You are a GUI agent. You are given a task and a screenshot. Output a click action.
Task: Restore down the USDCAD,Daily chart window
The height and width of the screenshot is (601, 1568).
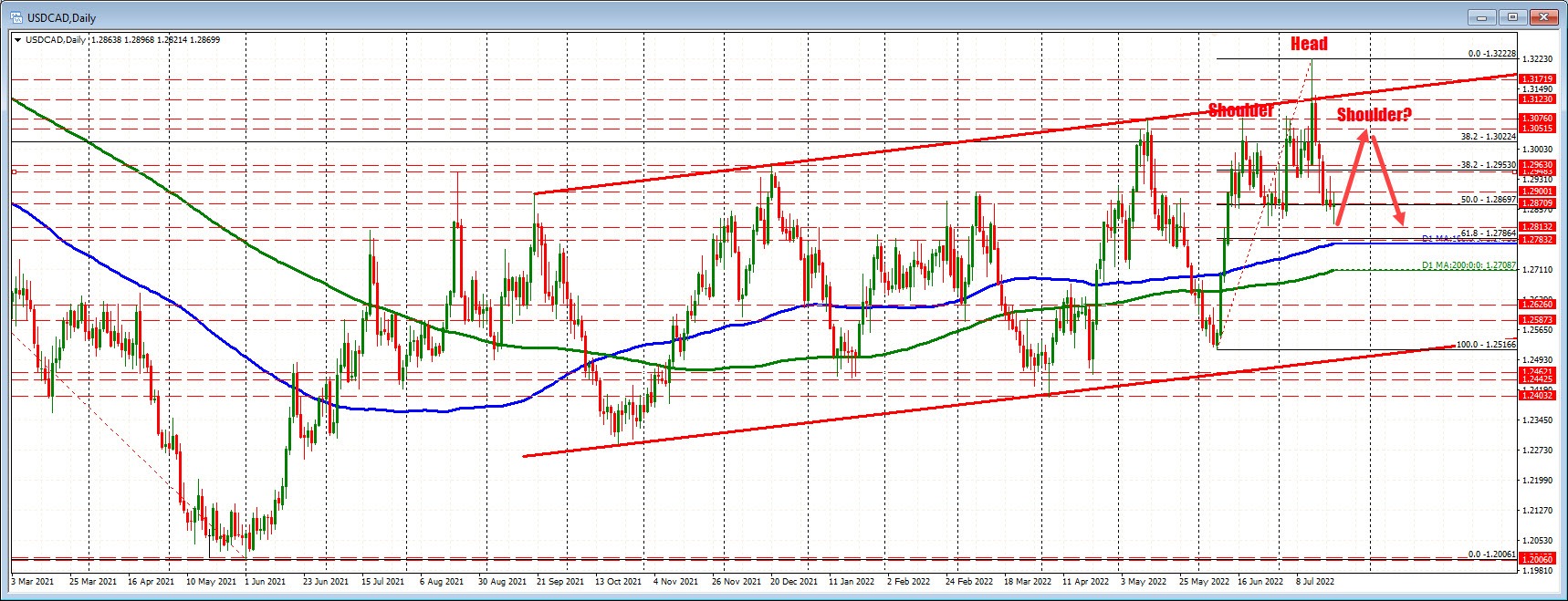[1513, 16]
